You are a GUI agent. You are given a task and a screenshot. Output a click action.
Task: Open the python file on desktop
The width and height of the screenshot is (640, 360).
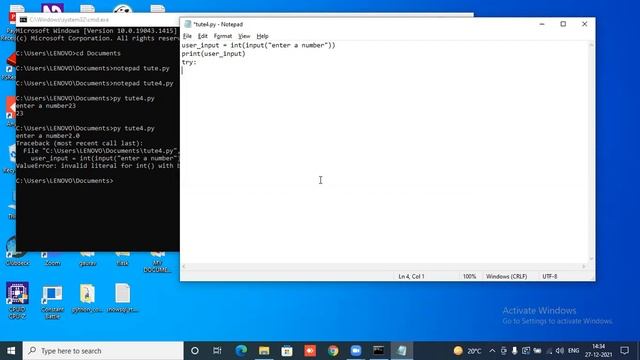pyautogui.click(x=87, y=298)
